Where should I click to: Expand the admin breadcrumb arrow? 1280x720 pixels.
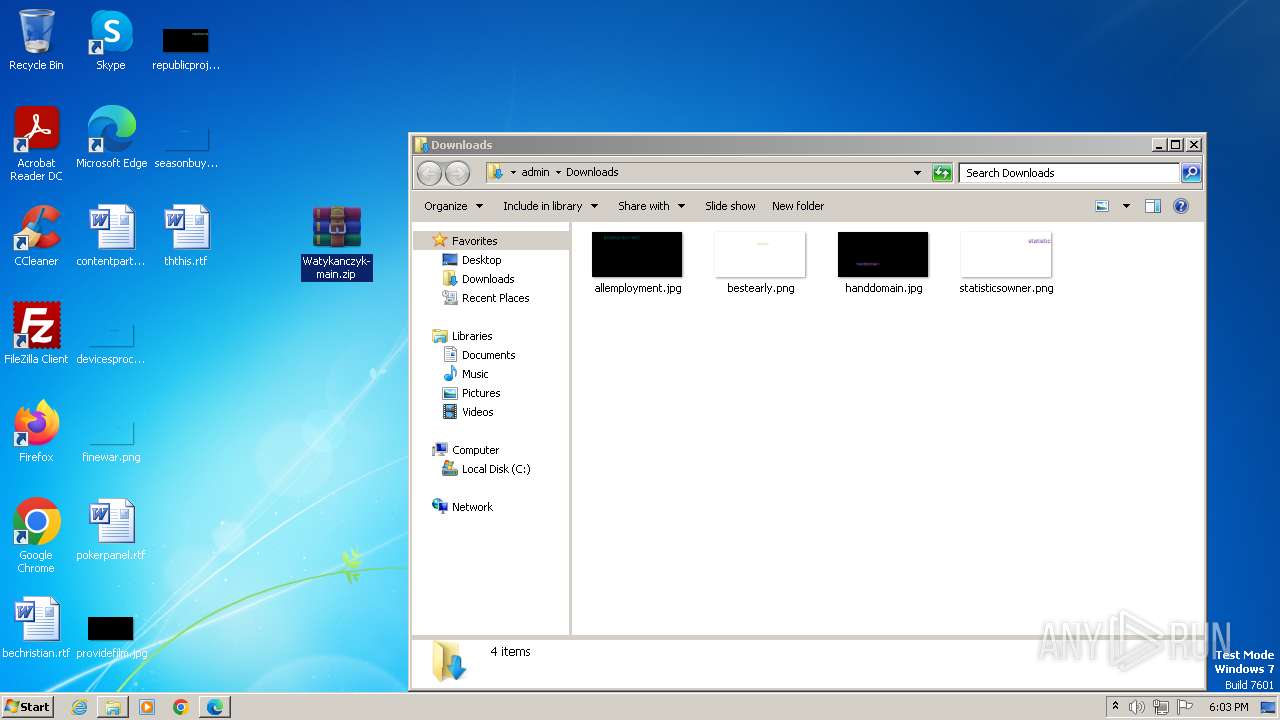pos(558,172)
